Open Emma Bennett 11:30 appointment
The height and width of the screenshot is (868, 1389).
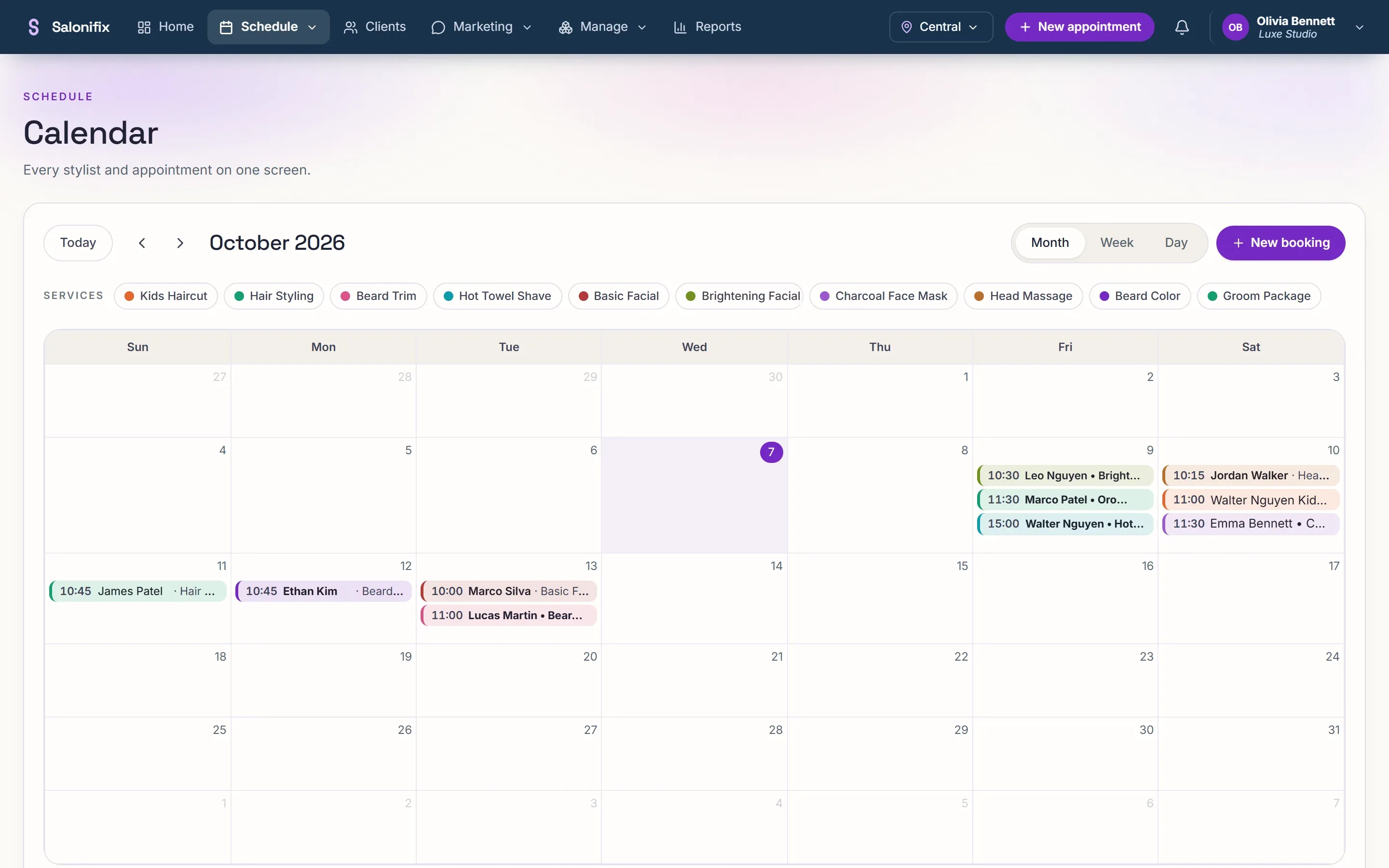(1251, 524)
